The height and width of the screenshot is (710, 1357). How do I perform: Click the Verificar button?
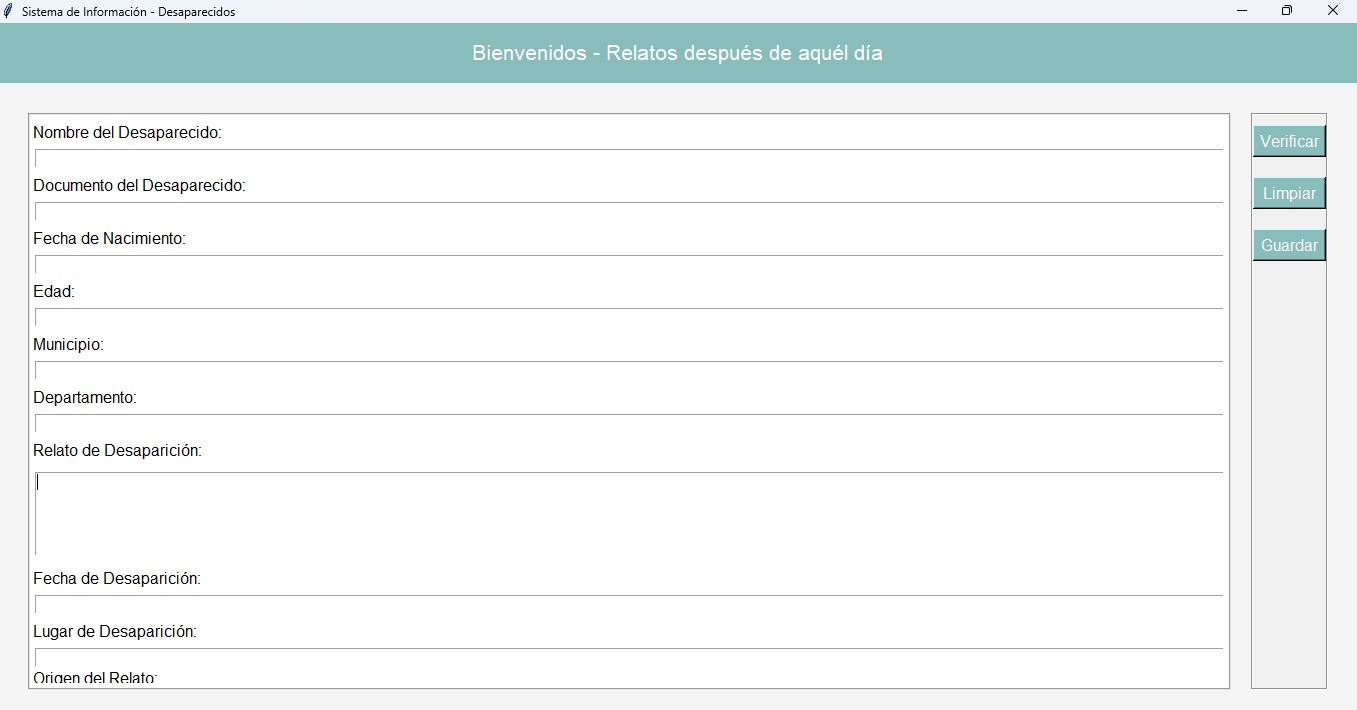point(1289,141)
